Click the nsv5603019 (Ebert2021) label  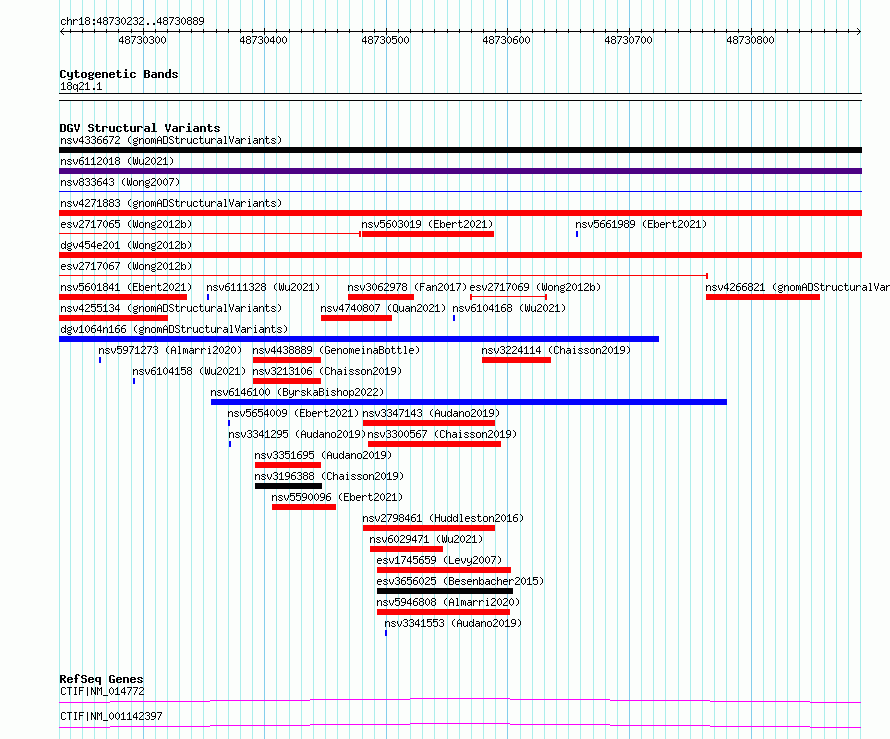tap(427, 224)
